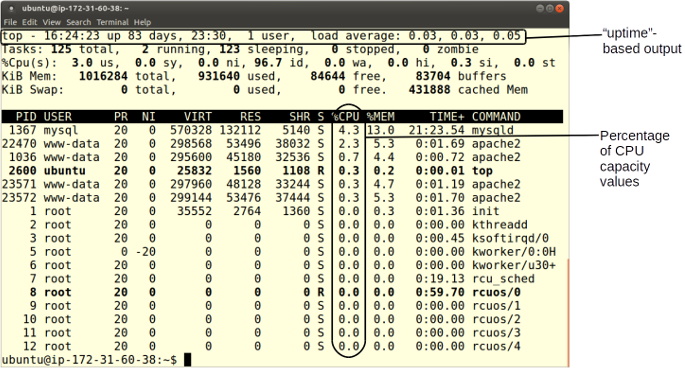Click the -20 nice value of PID 5
Image resolution: width=685 pixels, height=370 pixels.
145,252
